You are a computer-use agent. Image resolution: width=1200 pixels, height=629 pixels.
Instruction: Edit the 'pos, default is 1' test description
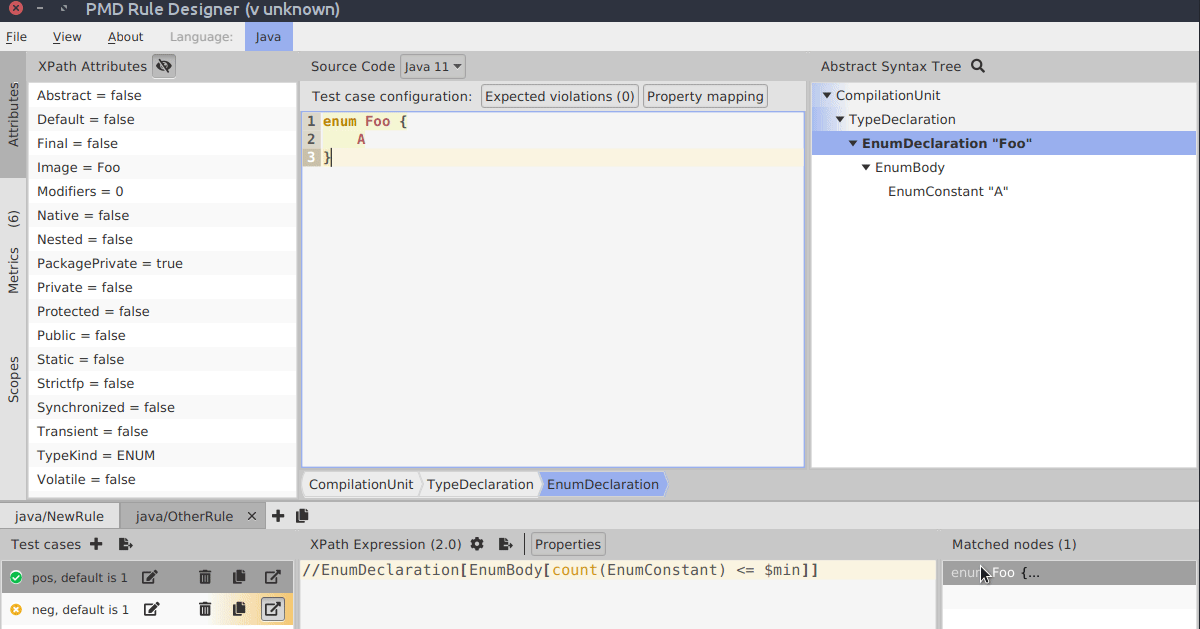(149, 577)
